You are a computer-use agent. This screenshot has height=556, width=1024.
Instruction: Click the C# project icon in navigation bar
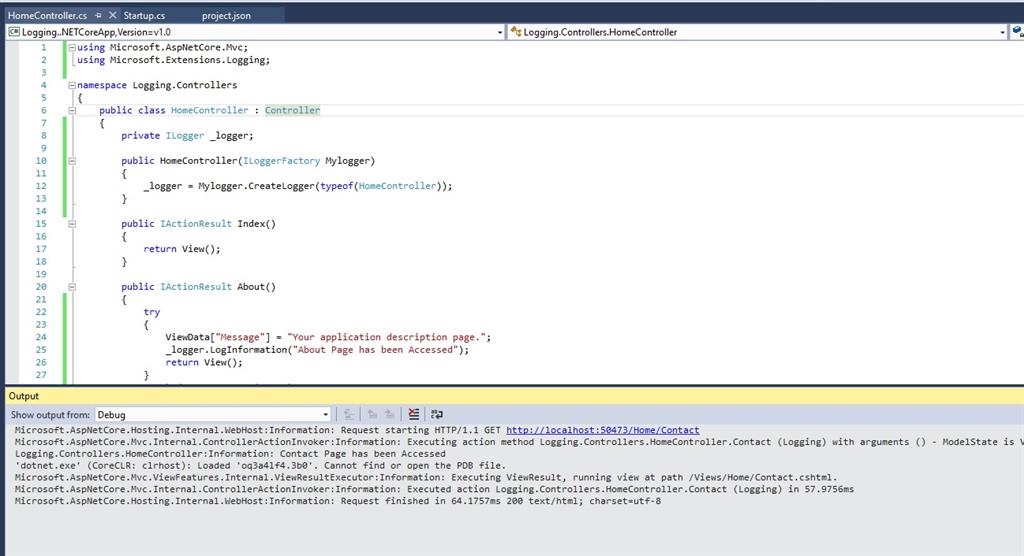(x=14, y=32)
